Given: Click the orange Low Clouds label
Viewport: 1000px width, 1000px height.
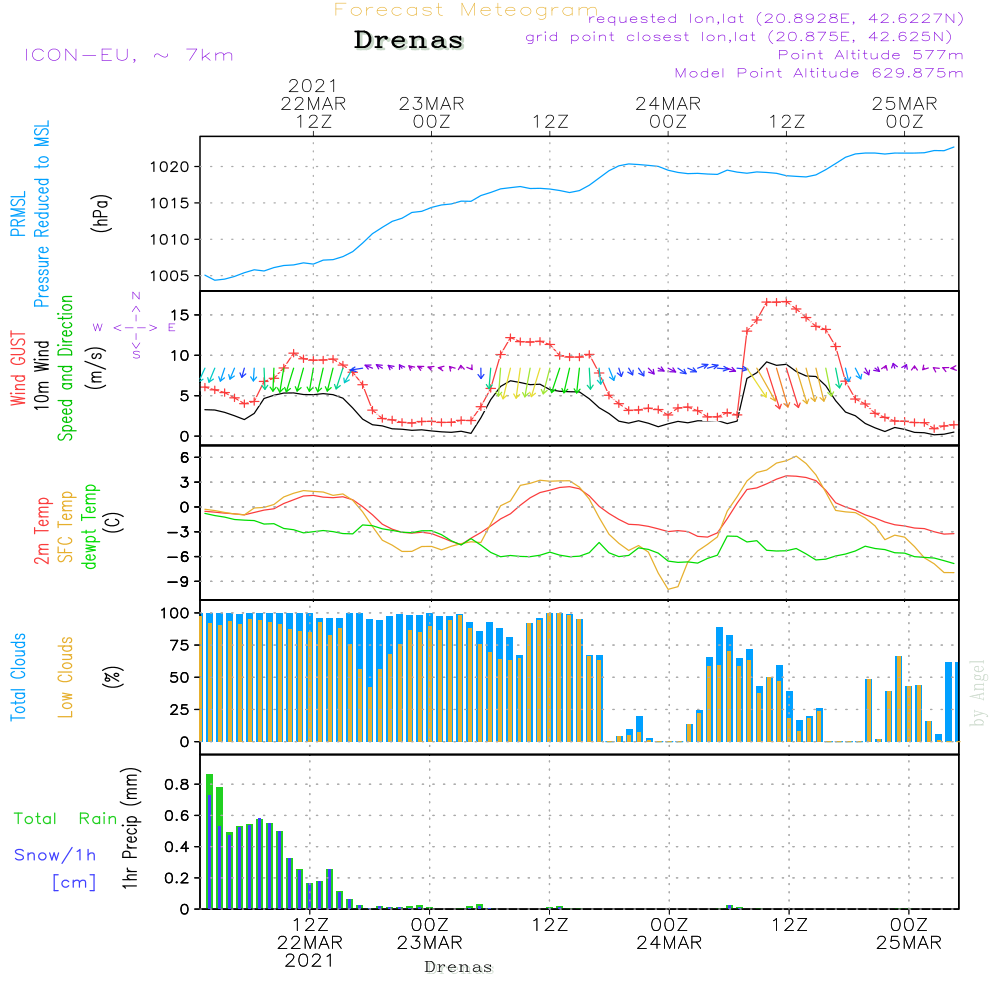Looking at the screenshot, I should (x=66, y=677).
